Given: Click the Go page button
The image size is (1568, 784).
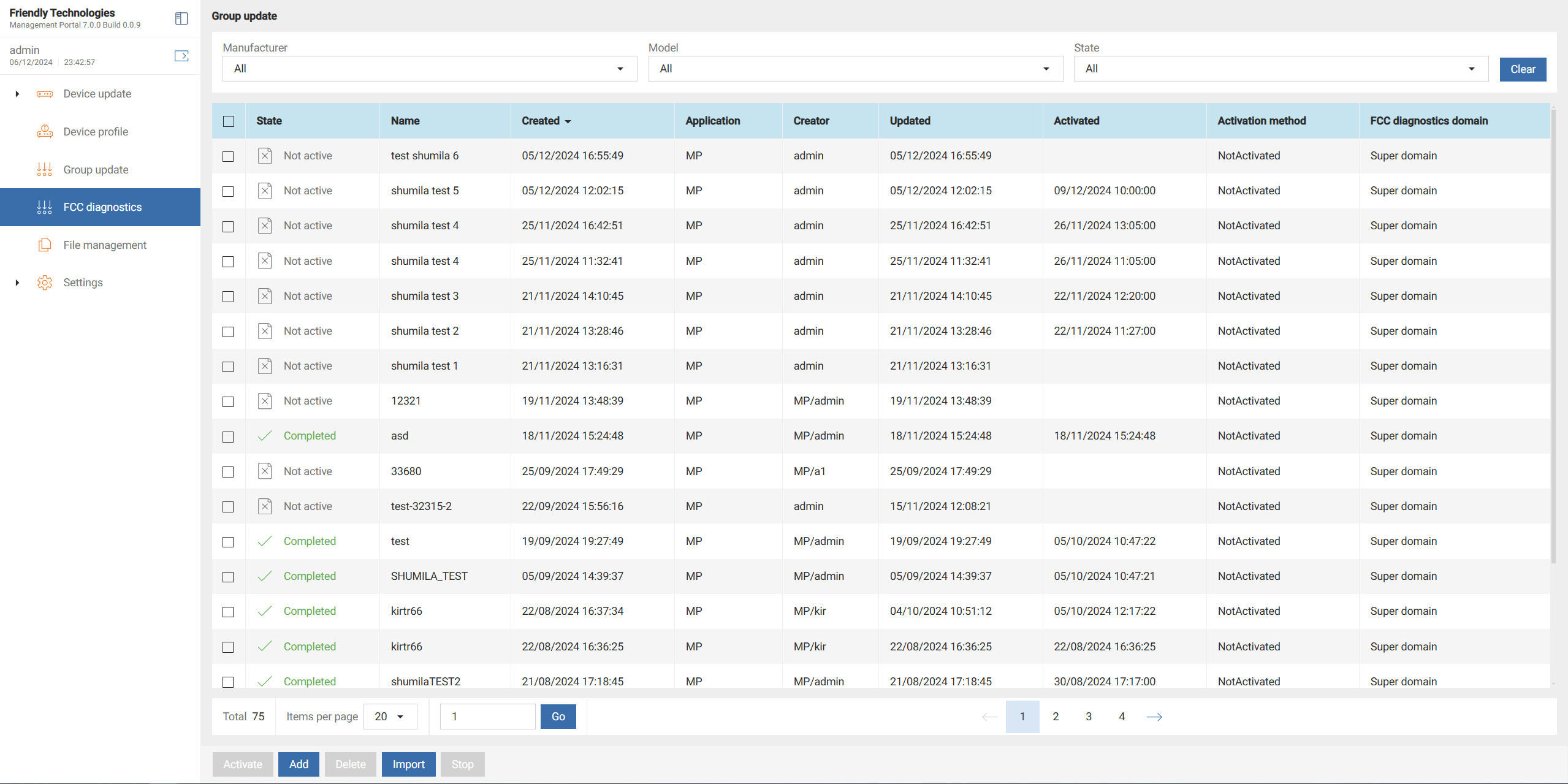Looking at the screenshot, I should coord(558,717).
